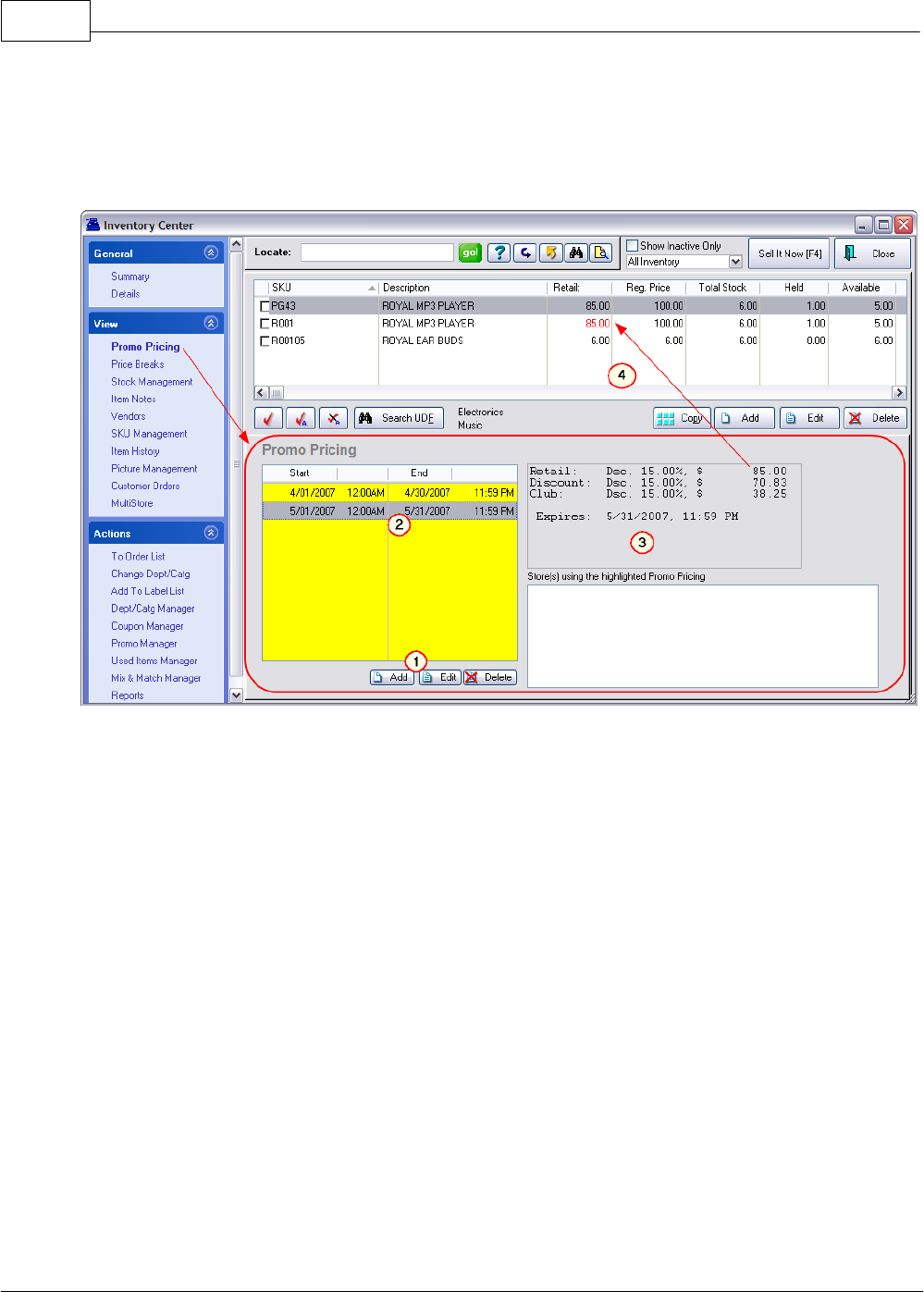
Task: Open Coupon Manager
Action: tap(147, 626)
